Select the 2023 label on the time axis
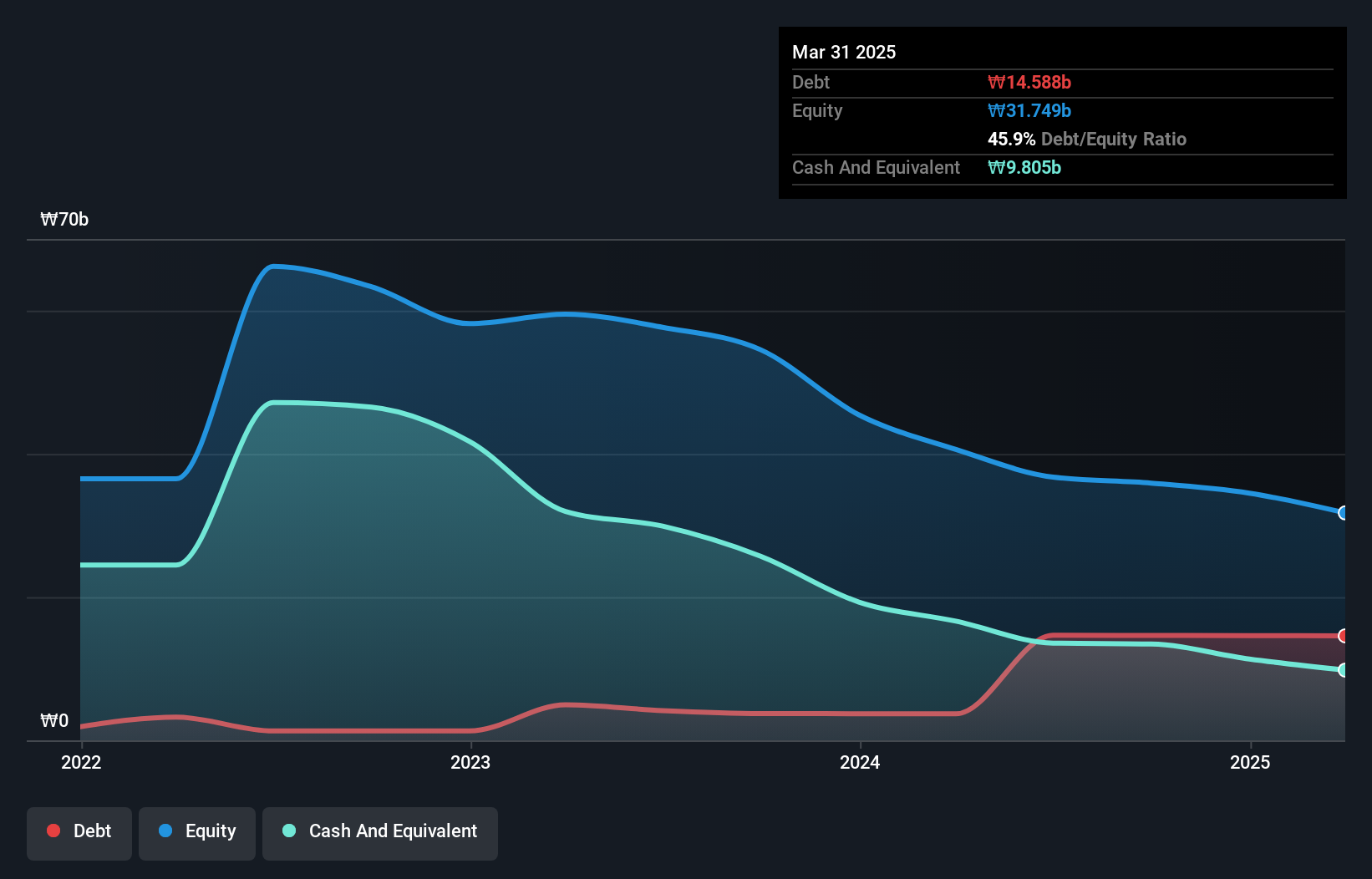 tap(470, 762)
